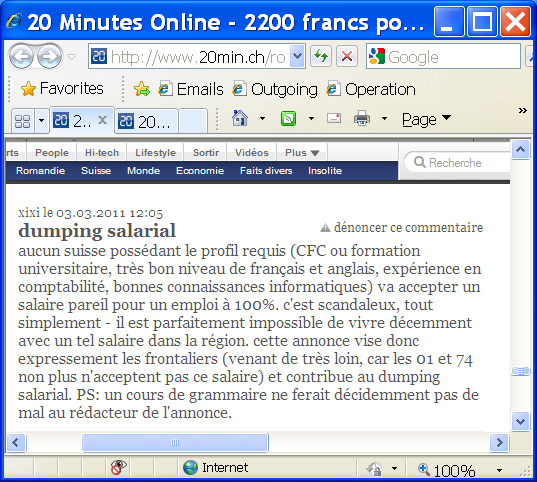The height and width of the screenshot is (482, 537).
Task: Open the Quick Tabs grid icon
Action: 23,121
